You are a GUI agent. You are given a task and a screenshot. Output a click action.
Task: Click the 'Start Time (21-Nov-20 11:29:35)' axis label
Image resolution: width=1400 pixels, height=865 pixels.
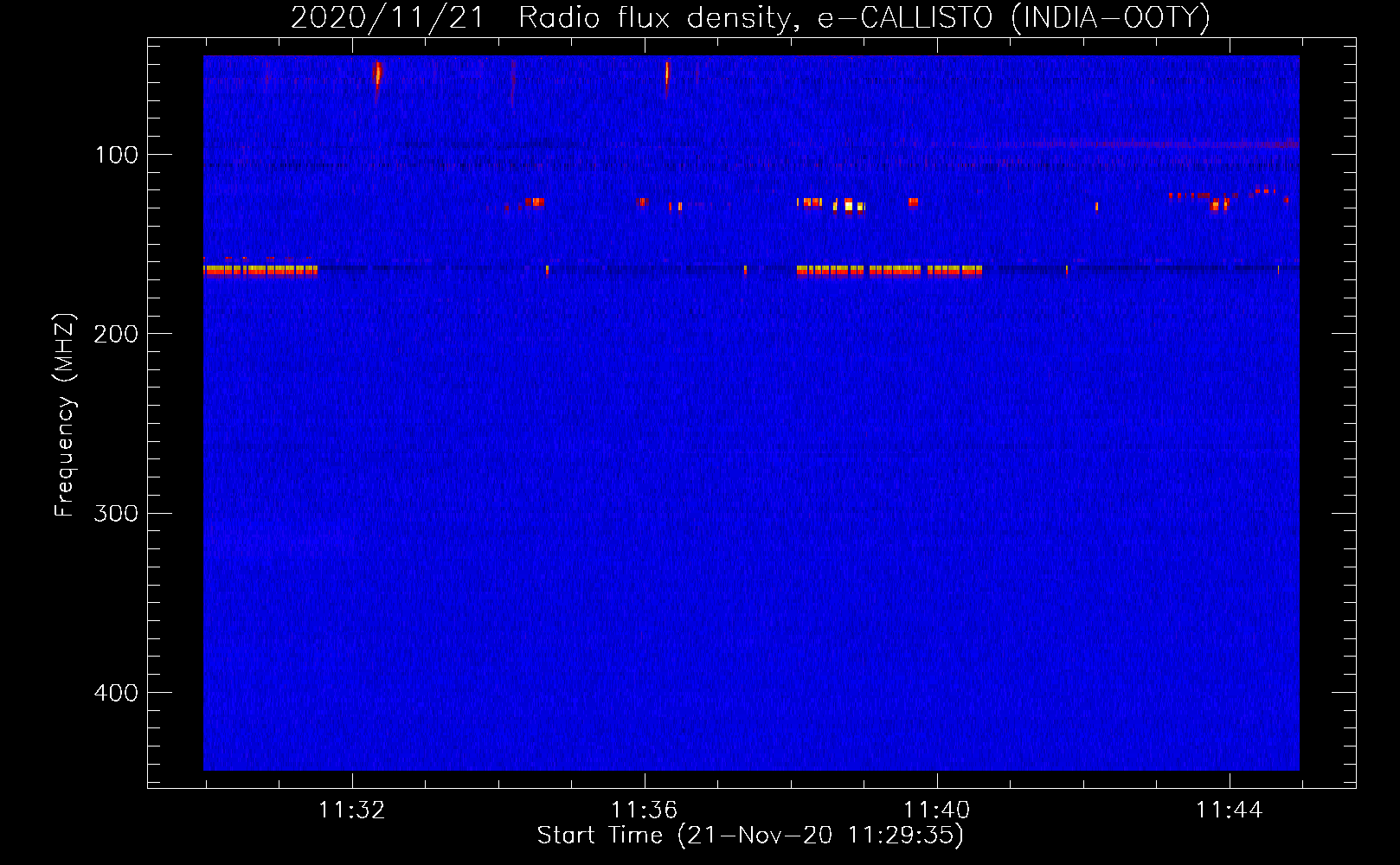[750, 836]
